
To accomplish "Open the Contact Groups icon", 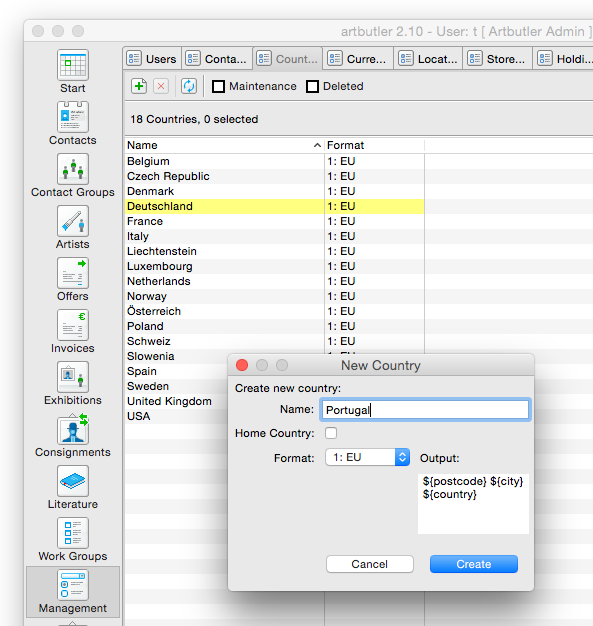I will coord(73,169).
